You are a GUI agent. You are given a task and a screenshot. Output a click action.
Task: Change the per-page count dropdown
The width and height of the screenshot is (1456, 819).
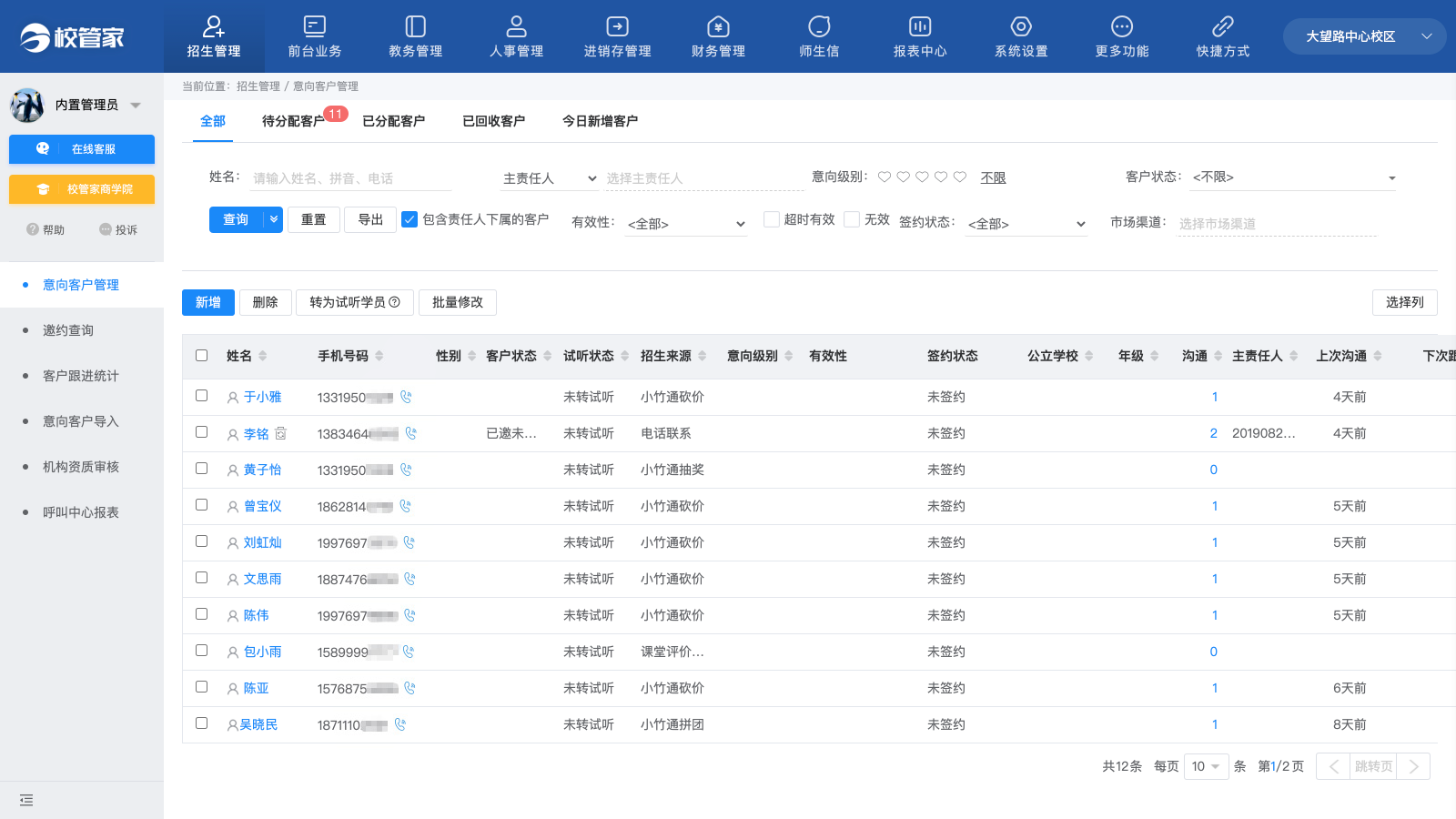[x=1207, y=766]
